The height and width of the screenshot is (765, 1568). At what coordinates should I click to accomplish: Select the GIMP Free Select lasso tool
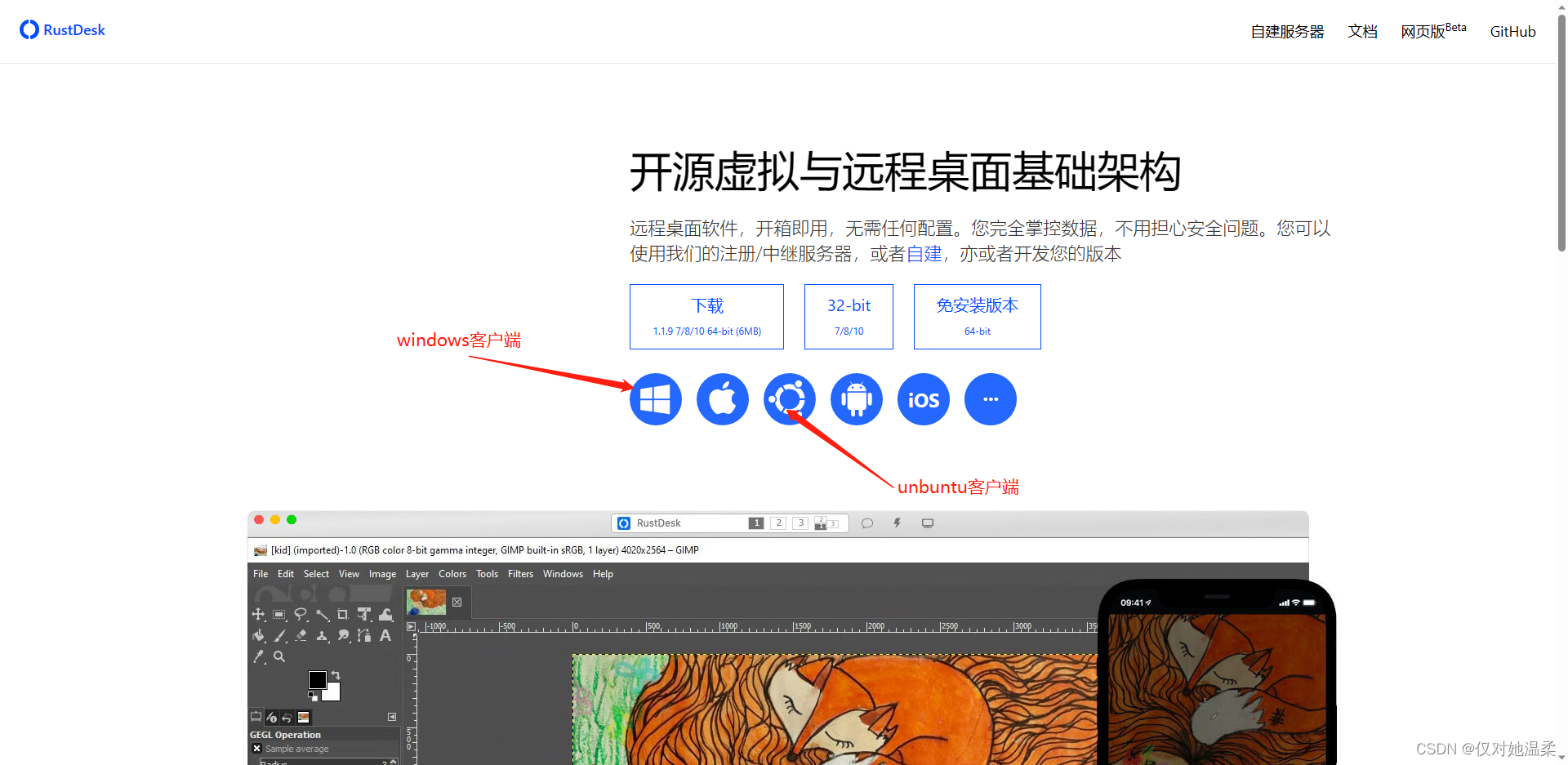coord(301,614)
